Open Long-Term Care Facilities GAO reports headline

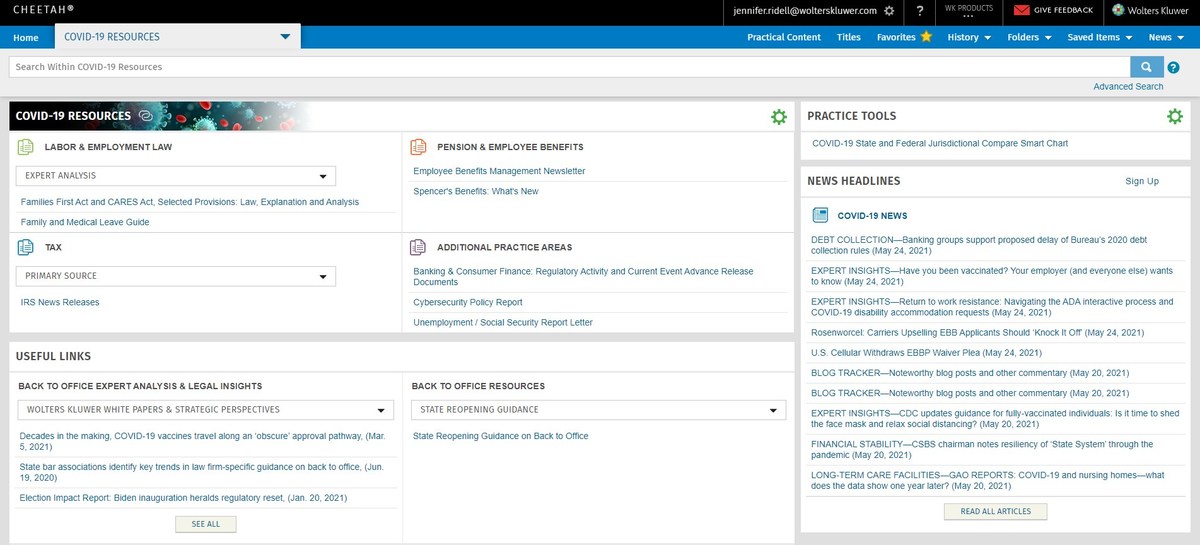coord(989,479)
